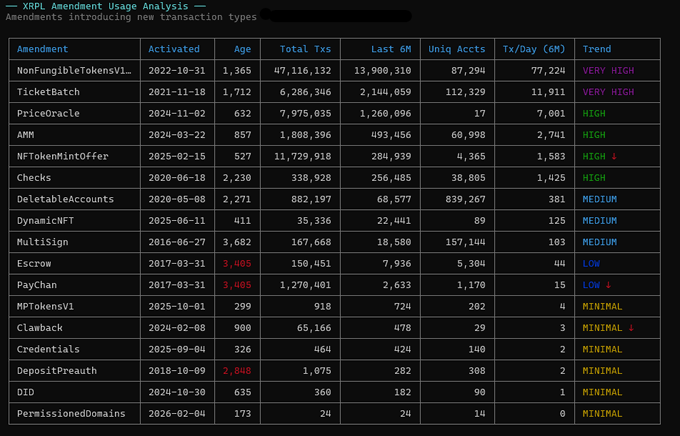Click the Last 6M column header
The height and width of the screenshot is (436, 680).
point(391,49)
